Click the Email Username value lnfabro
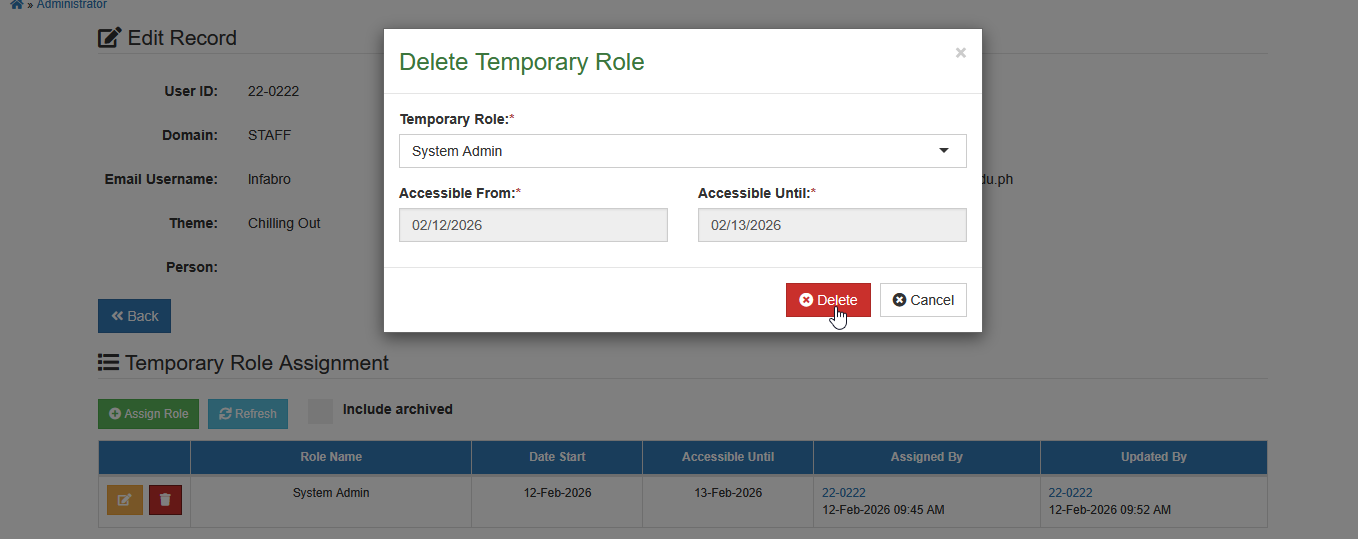The height and width of the screenshot is (539, 1358). pyautogui.click(x=269, y=179)
